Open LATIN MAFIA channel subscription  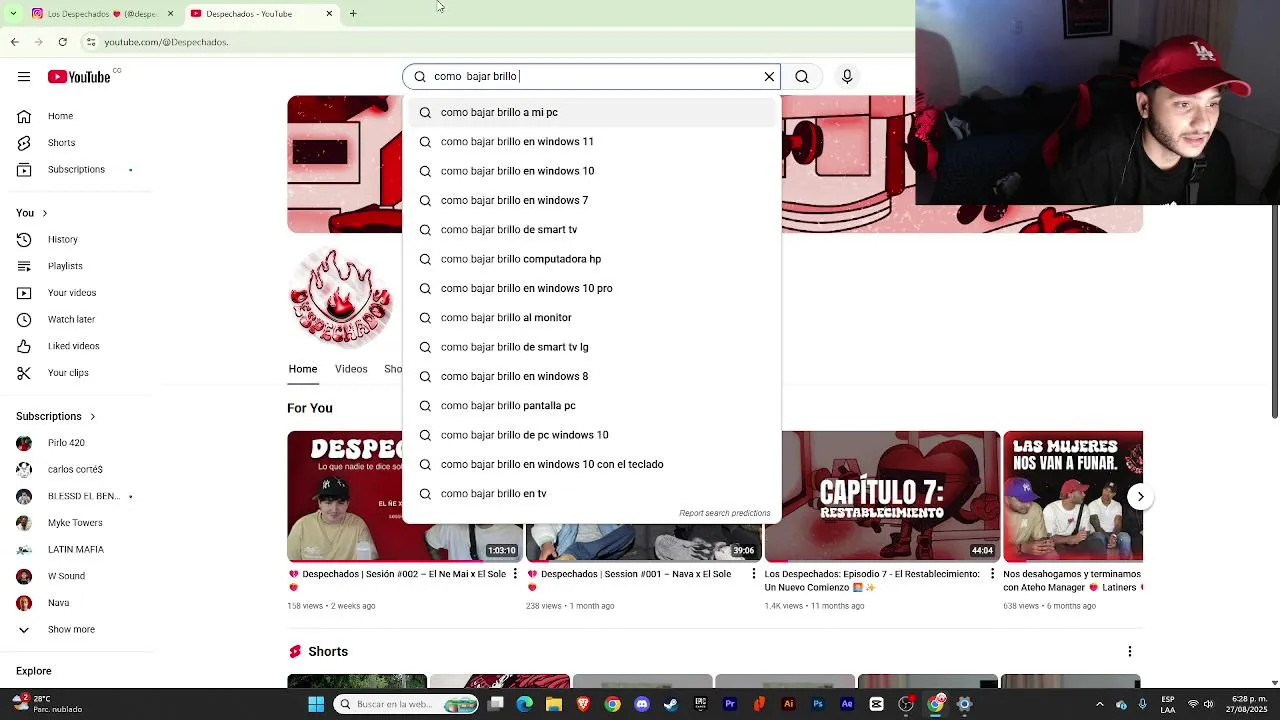pos(76,549)
